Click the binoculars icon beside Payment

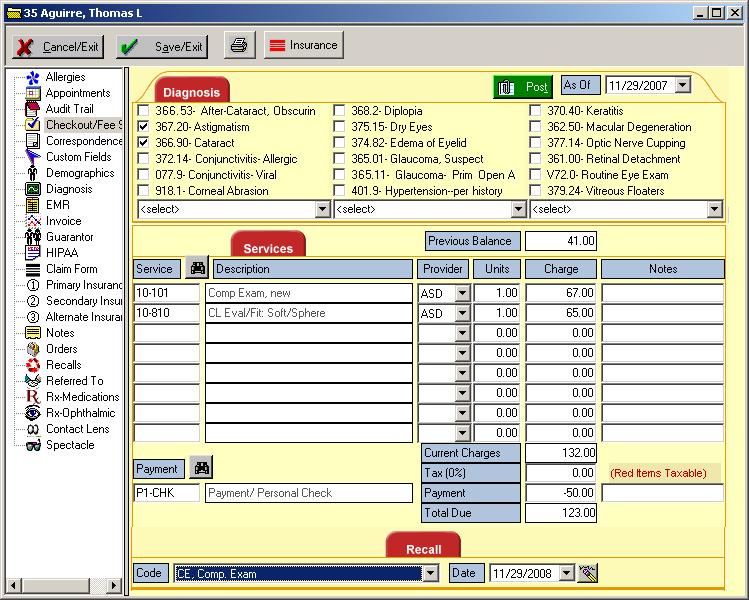pyautogui.click(x=201, y=468)
